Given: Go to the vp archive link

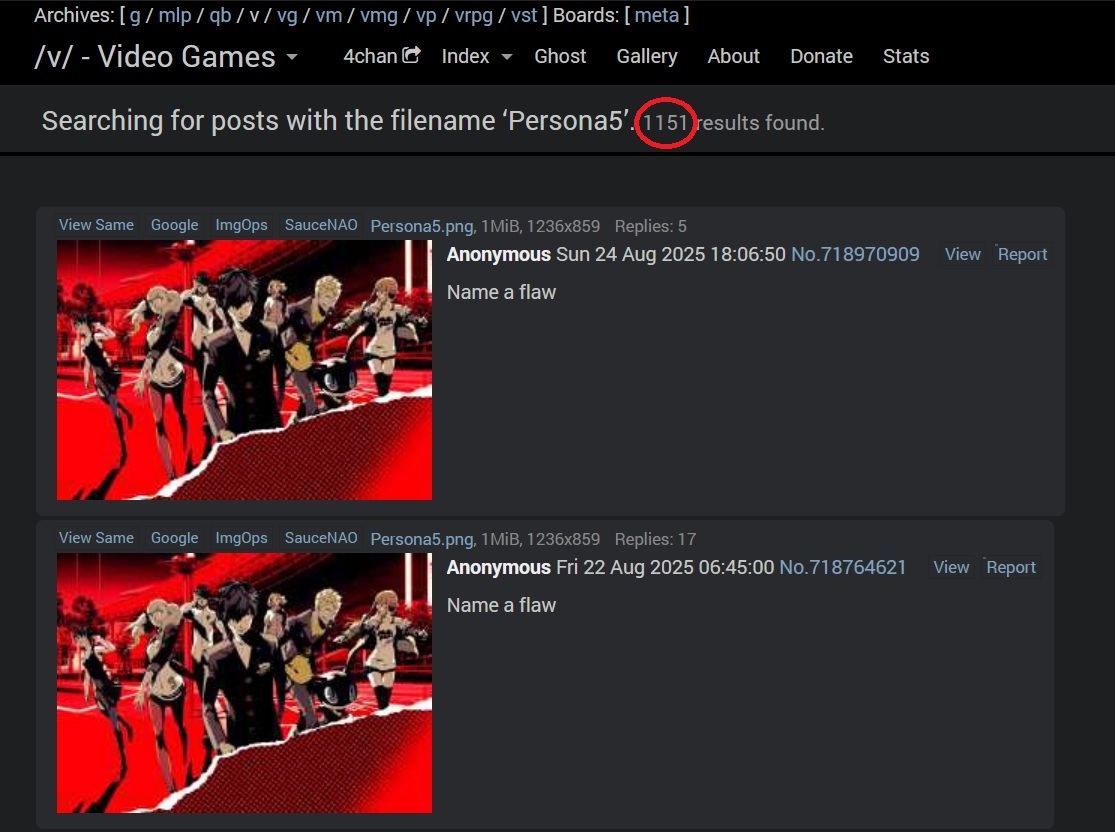Looking at the screenshot, I should click(426, 16).
